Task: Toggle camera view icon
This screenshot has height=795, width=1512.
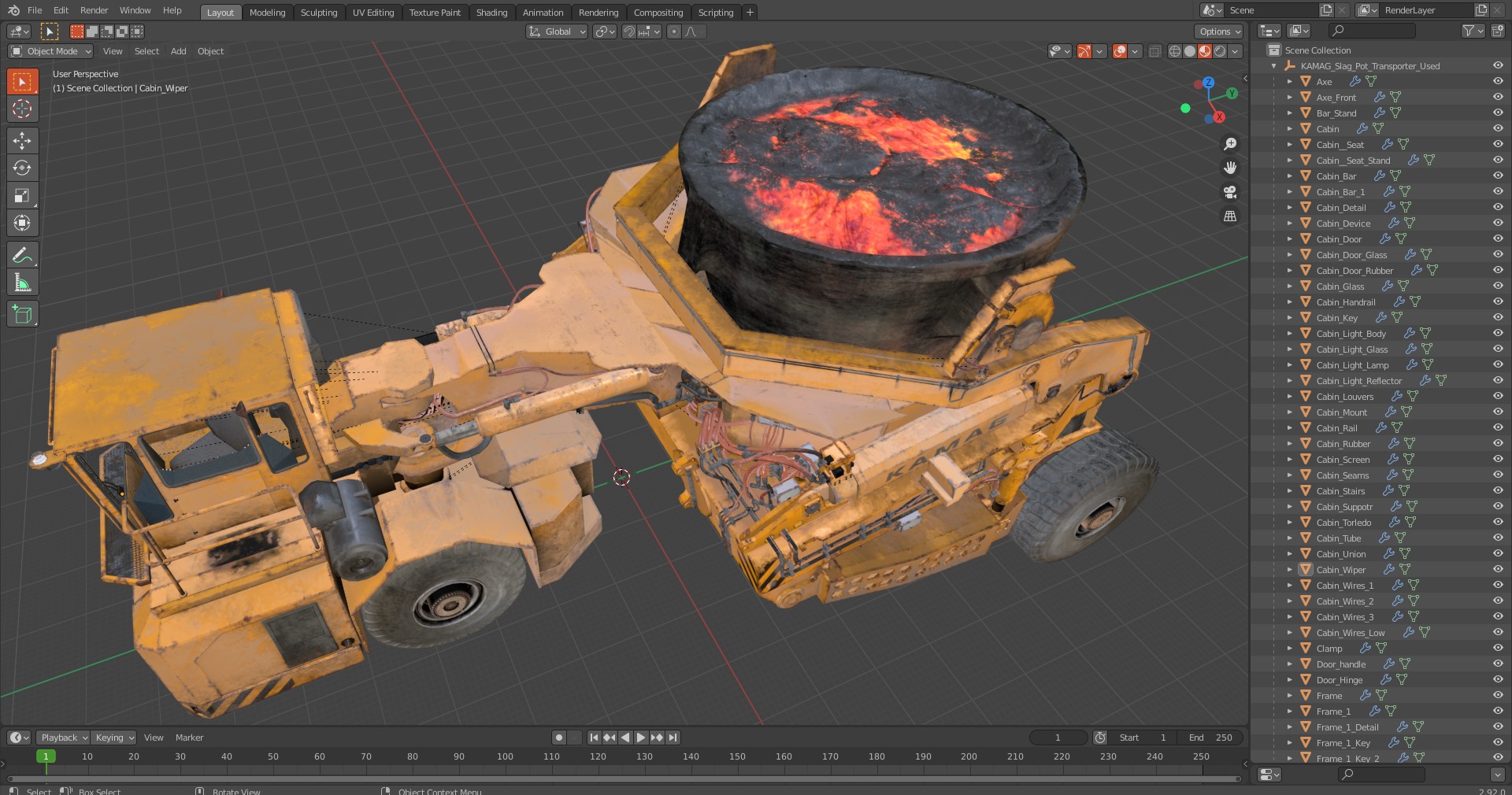Action: 1229,192
